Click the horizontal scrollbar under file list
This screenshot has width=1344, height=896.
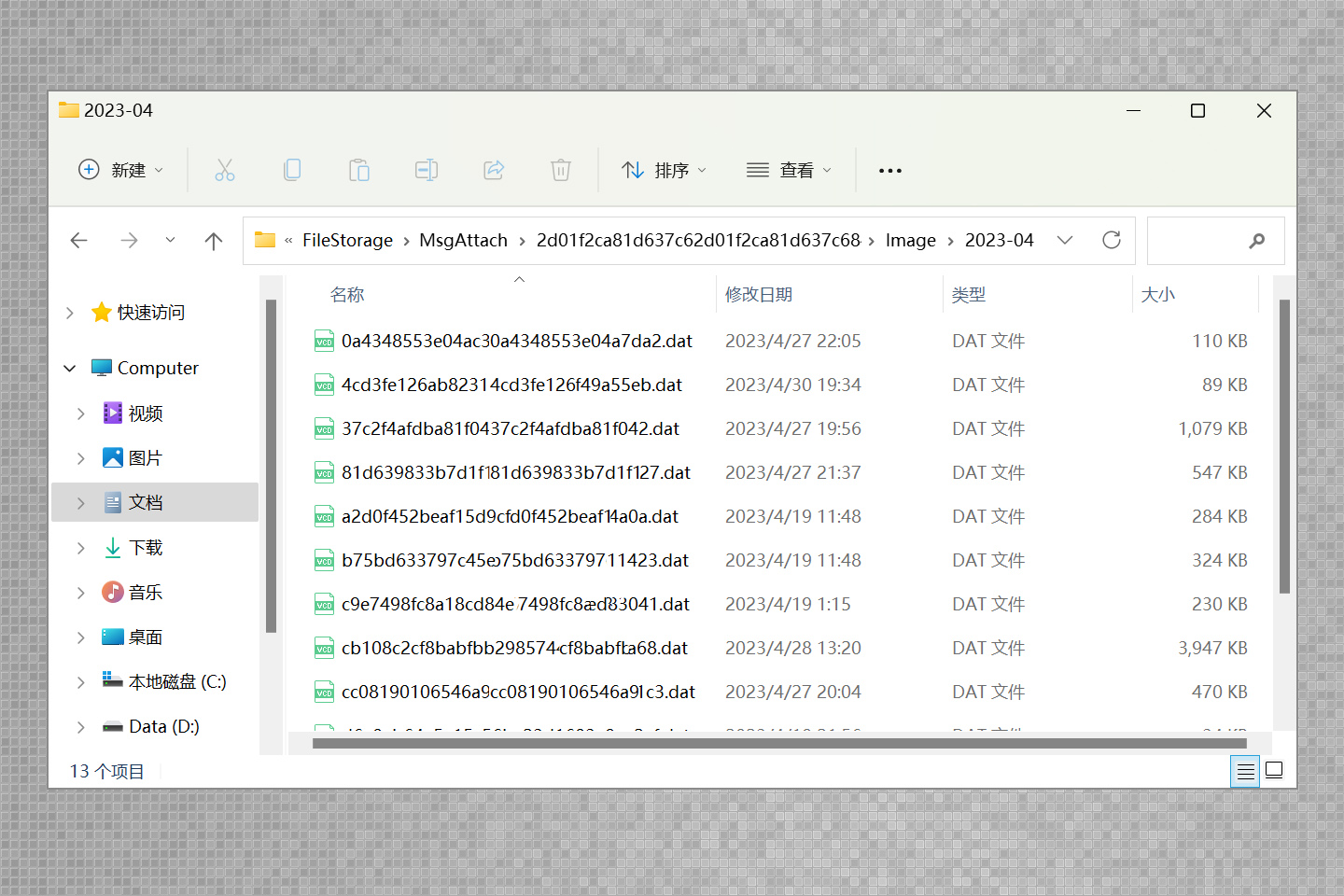click(778, 744)
